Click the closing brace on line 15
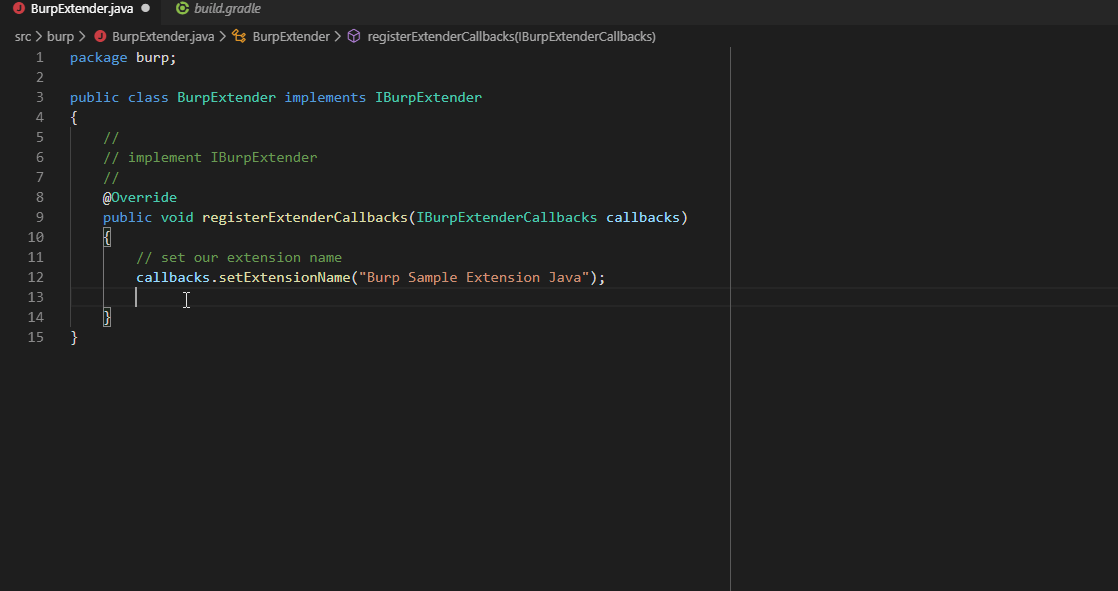1118x591 pixels. 74,337
